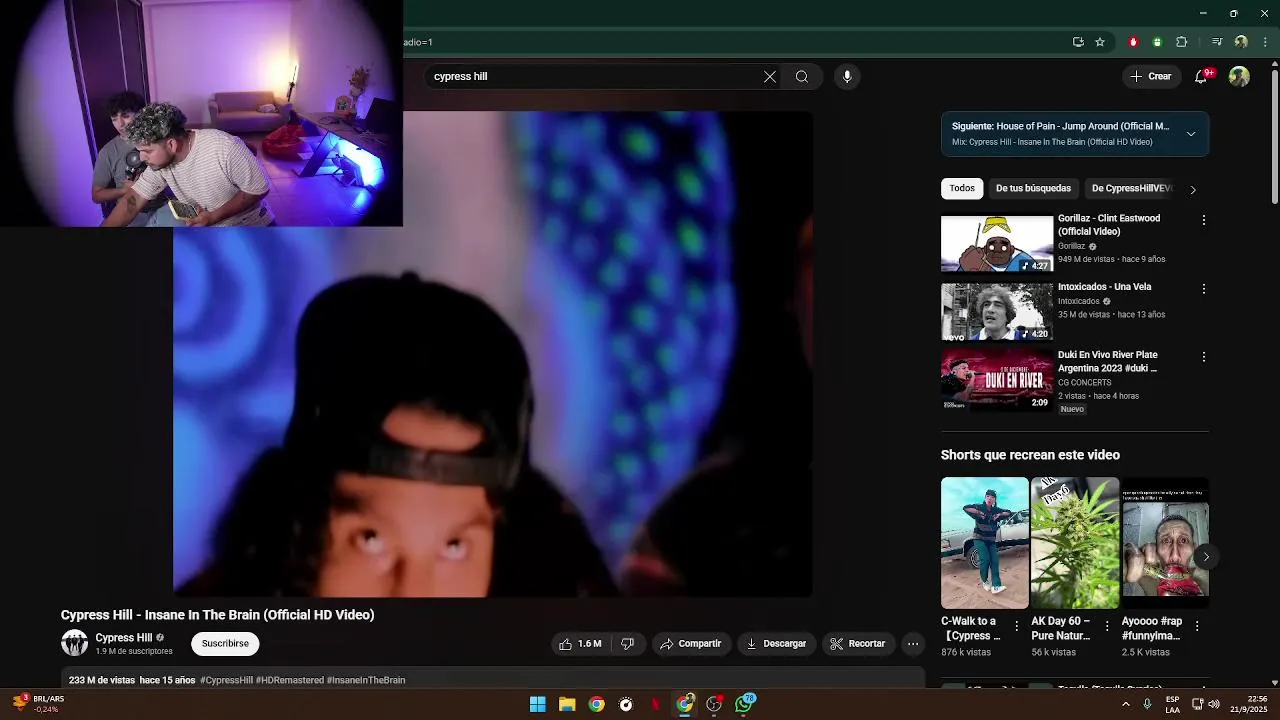Screen dimensions: 1280x720
Task: Open options for Duki En Vivo video
Action: 1204,357
